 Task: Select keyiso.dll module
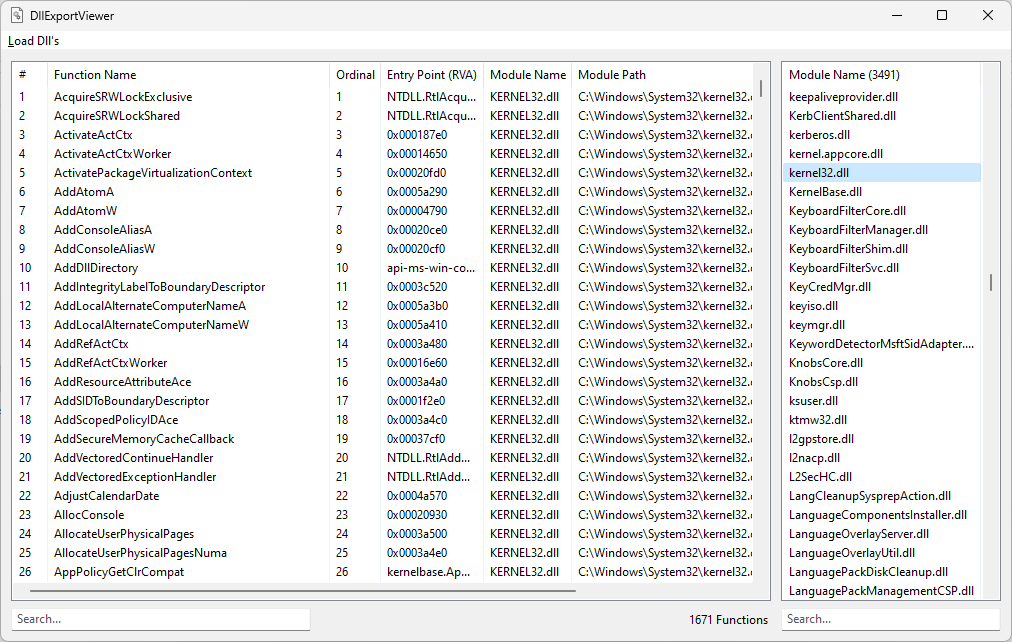(882, 306)
